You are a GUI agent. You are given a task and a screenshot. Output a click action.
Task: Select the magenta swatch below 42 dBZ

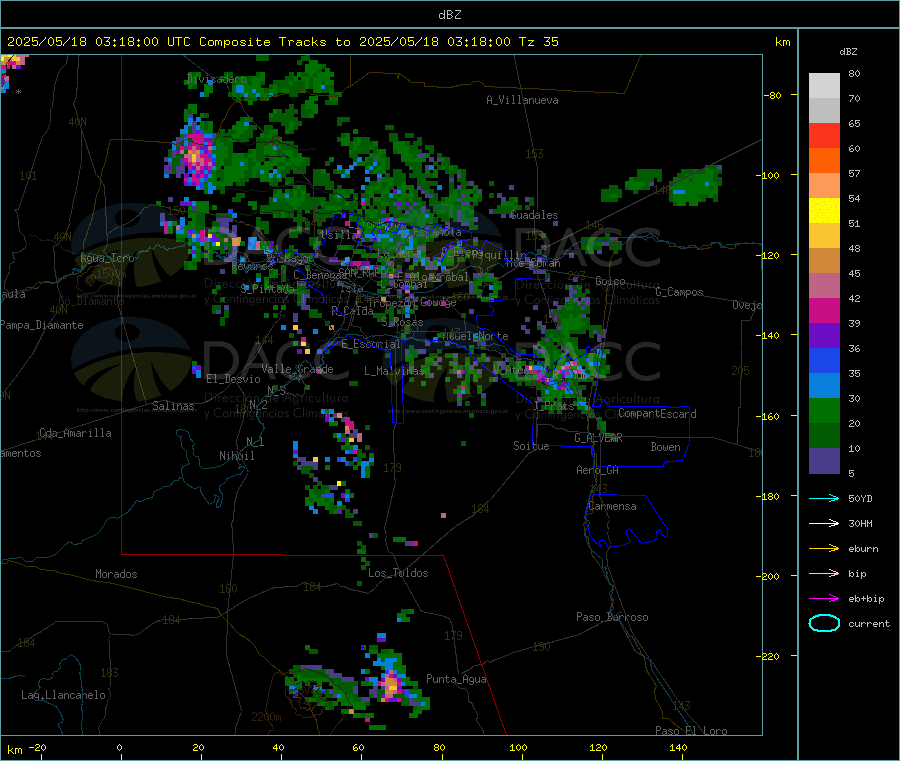pos(824,310)
